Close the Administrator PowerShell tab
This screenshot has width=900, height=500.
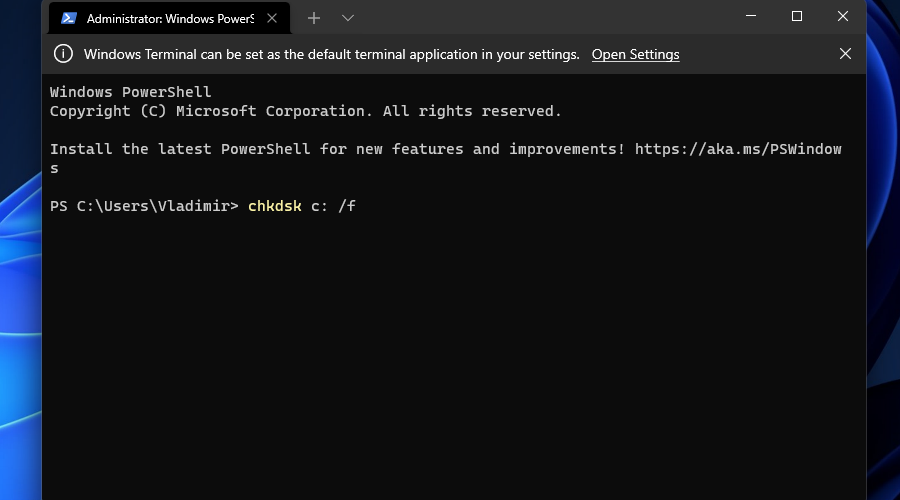click(272, 18)
